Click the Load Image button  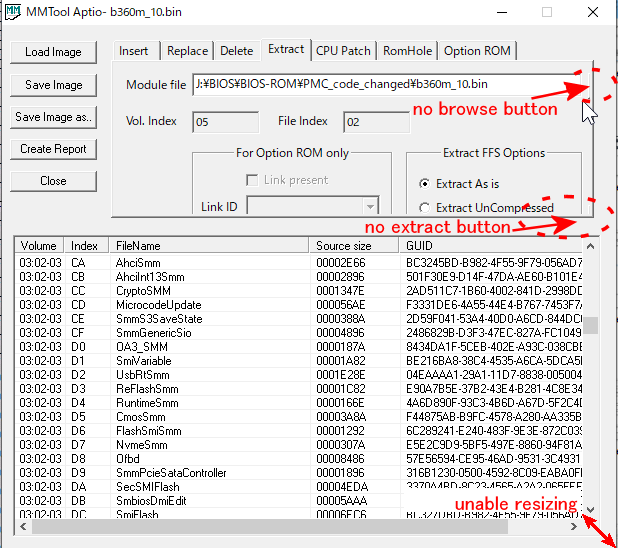[x=53, y=52]
